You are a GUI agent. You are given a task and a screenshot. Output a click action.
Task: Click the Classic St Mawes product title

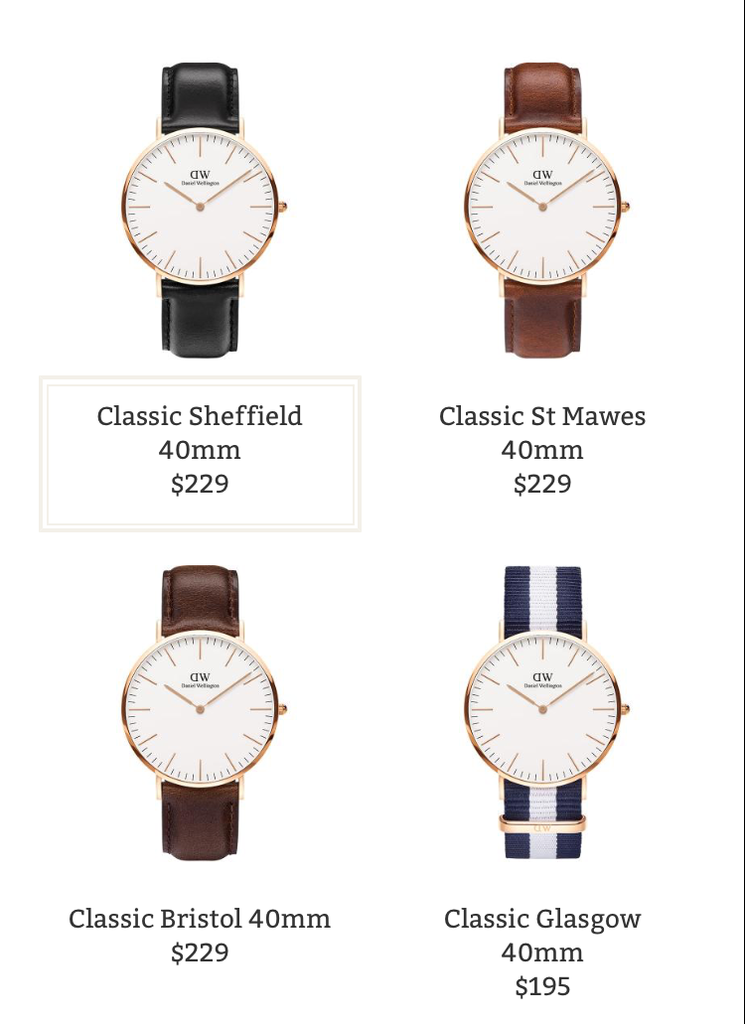pos(543,416)
